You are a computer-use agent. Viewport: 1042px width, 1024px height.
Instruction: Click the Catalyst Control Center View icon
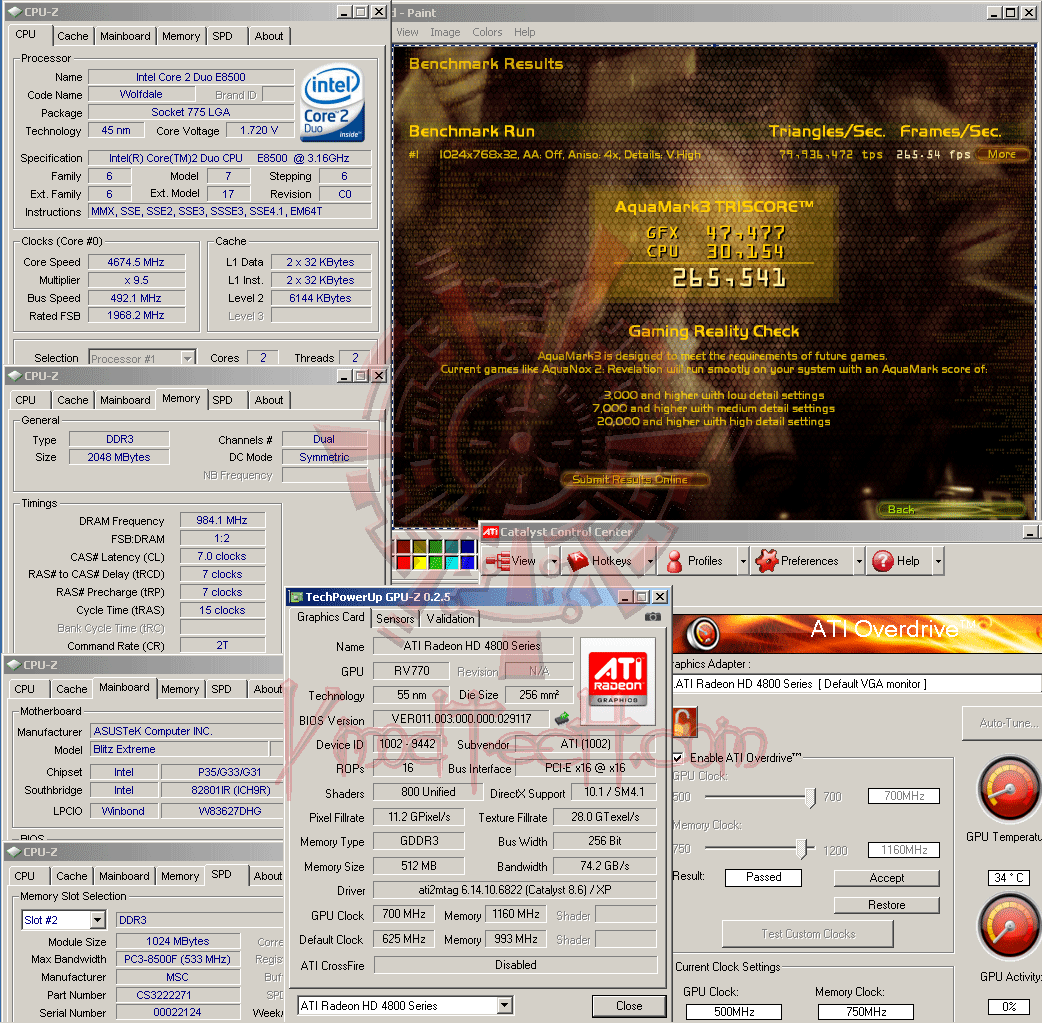[x=498, y=562]
